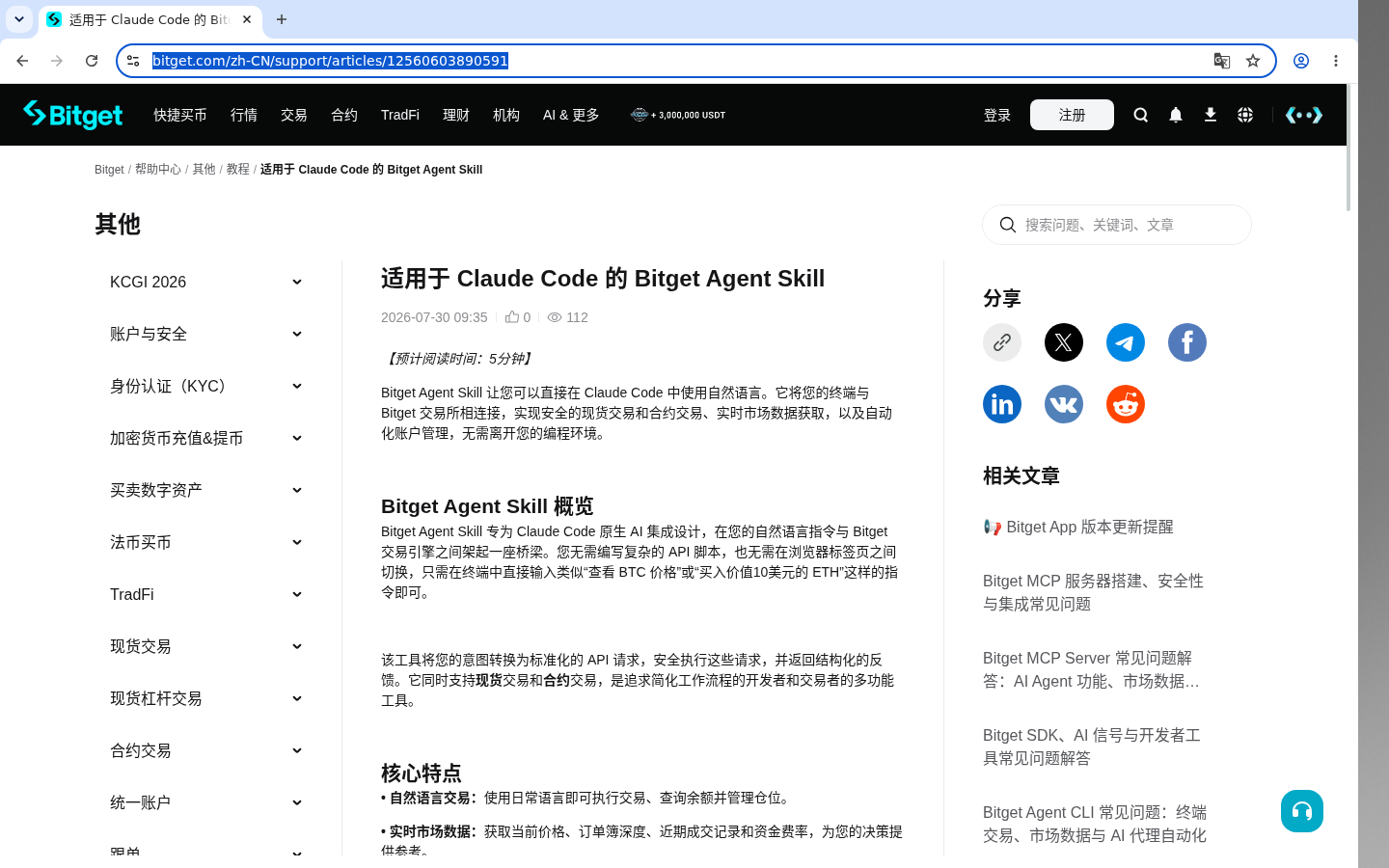Share article on Reddit
The width and height of the screenshot is (1389, 868).
[1126, 404]
